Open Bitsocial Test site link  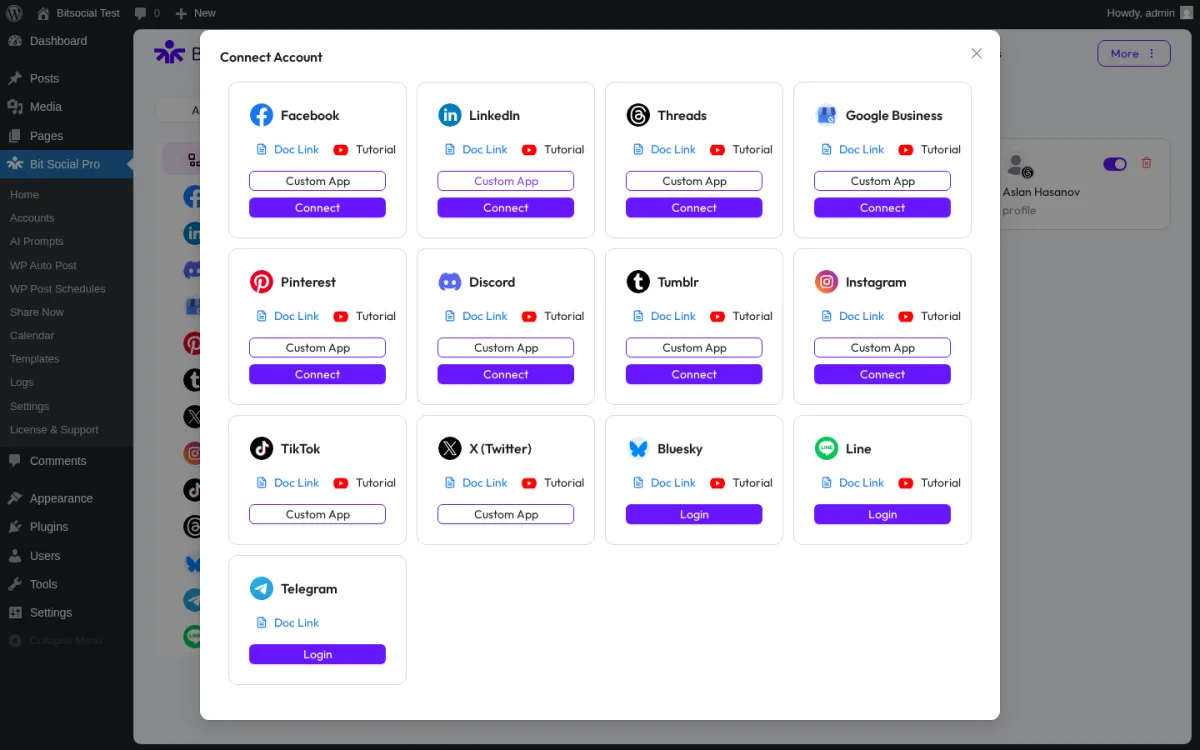tap(78, 13)
